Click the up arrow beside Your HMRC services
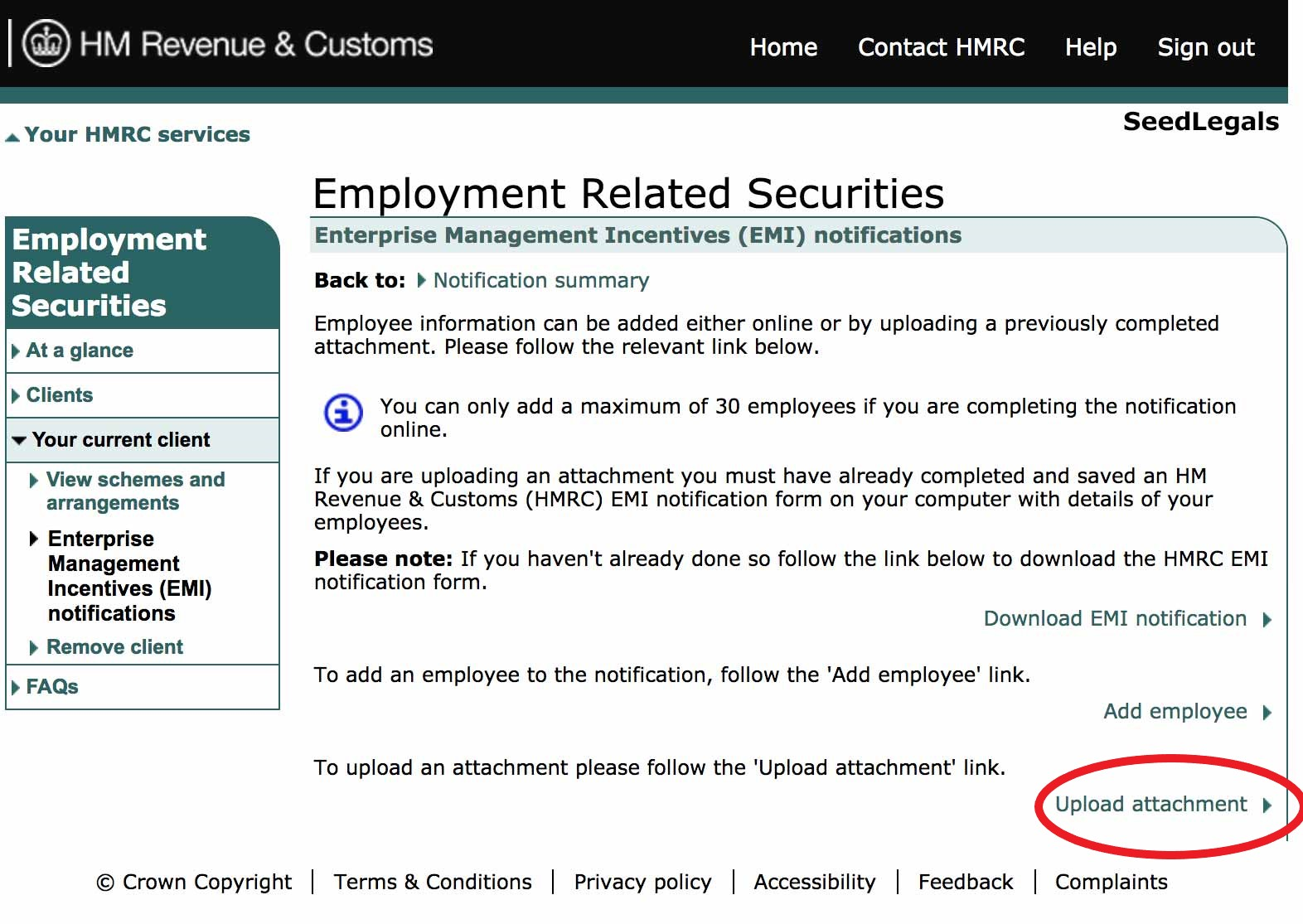Viewport: 1303px width, 924px height. [x=12, y=137]
